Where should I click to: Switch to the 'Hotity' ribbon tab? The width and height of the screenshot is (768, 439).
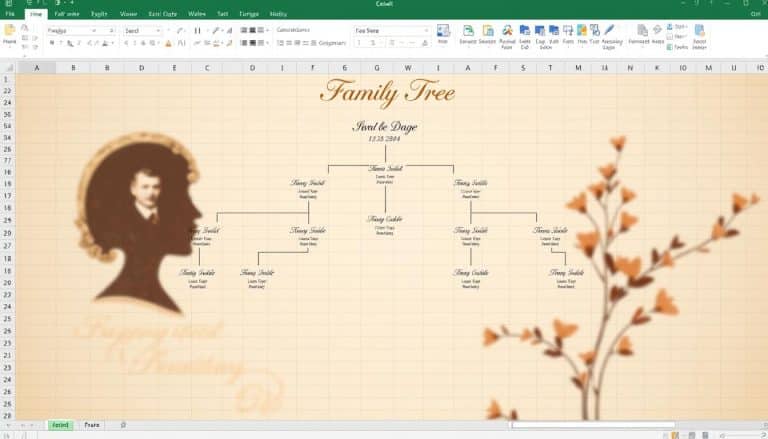coord(278,14)
